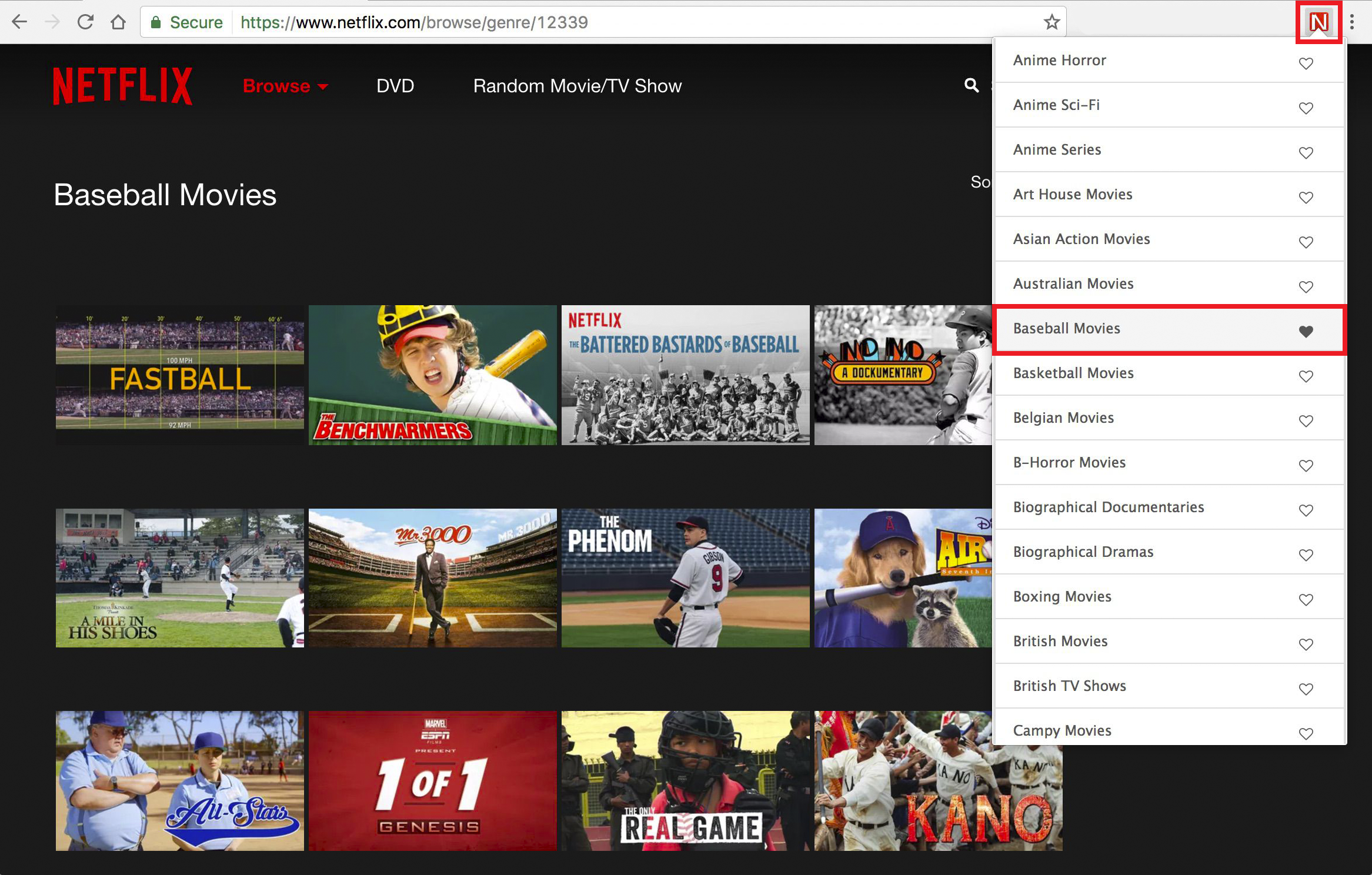Favorite the Art House Movies category
Viewport: 1372px width, 875px height.
(1306, 197)
